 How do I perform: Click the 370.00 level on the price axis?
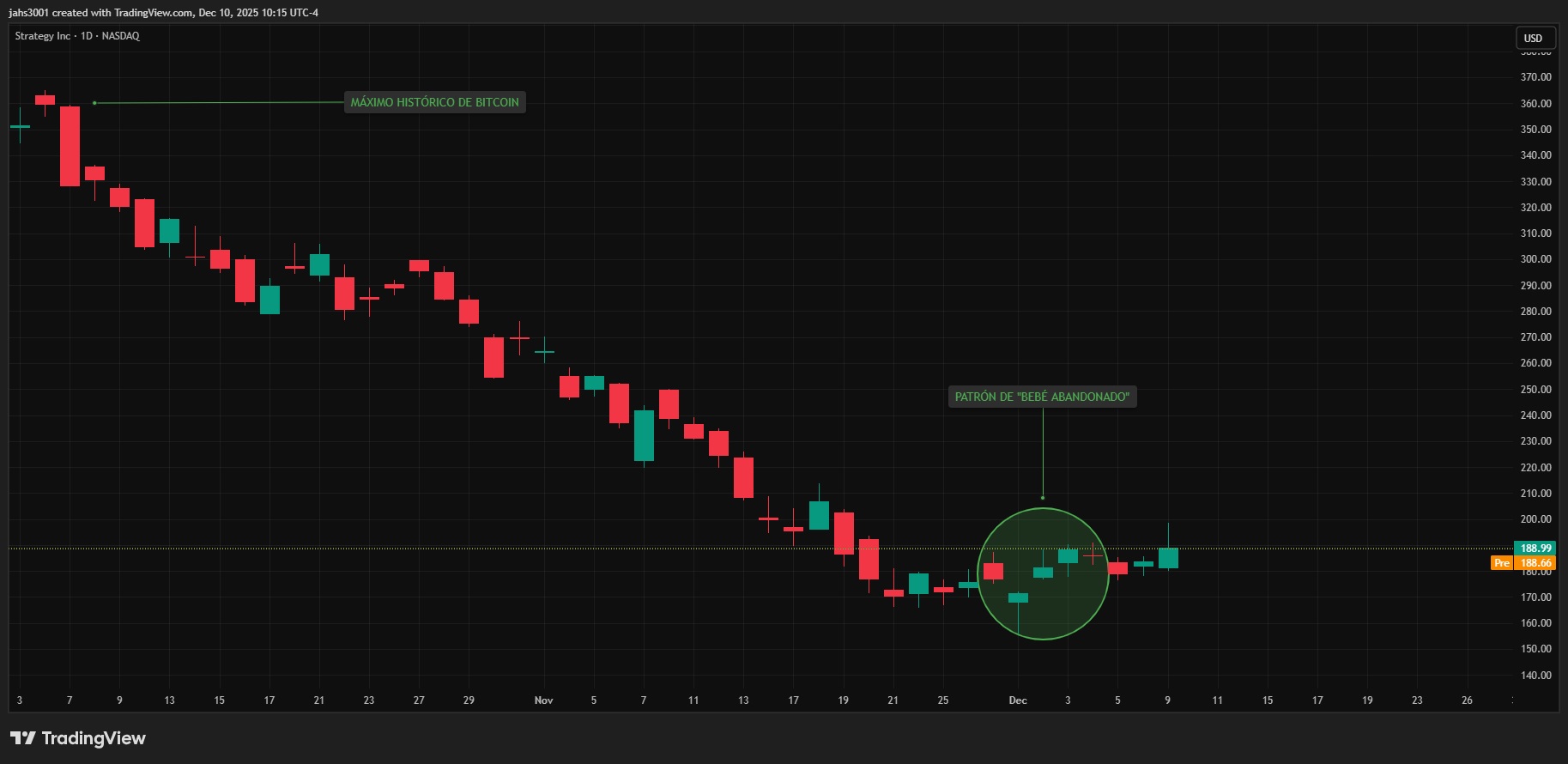(1535, 77)
